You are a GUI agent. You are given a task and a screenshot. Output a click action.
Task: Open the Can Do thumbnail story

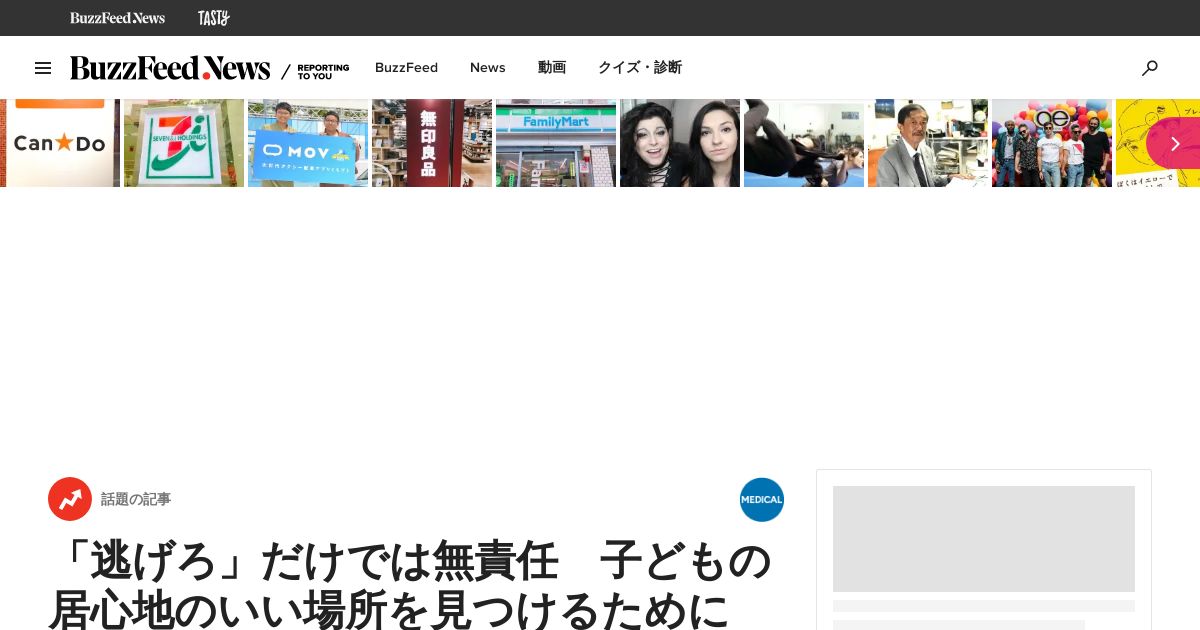(60, 143)
